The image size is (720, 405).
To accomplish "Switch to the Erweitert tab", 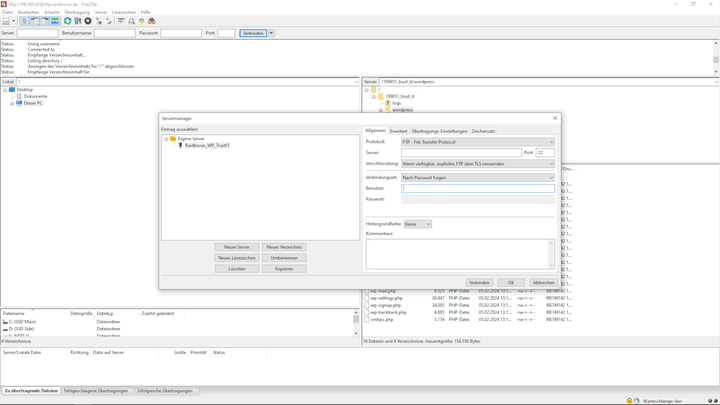I will tap(398, 131).
